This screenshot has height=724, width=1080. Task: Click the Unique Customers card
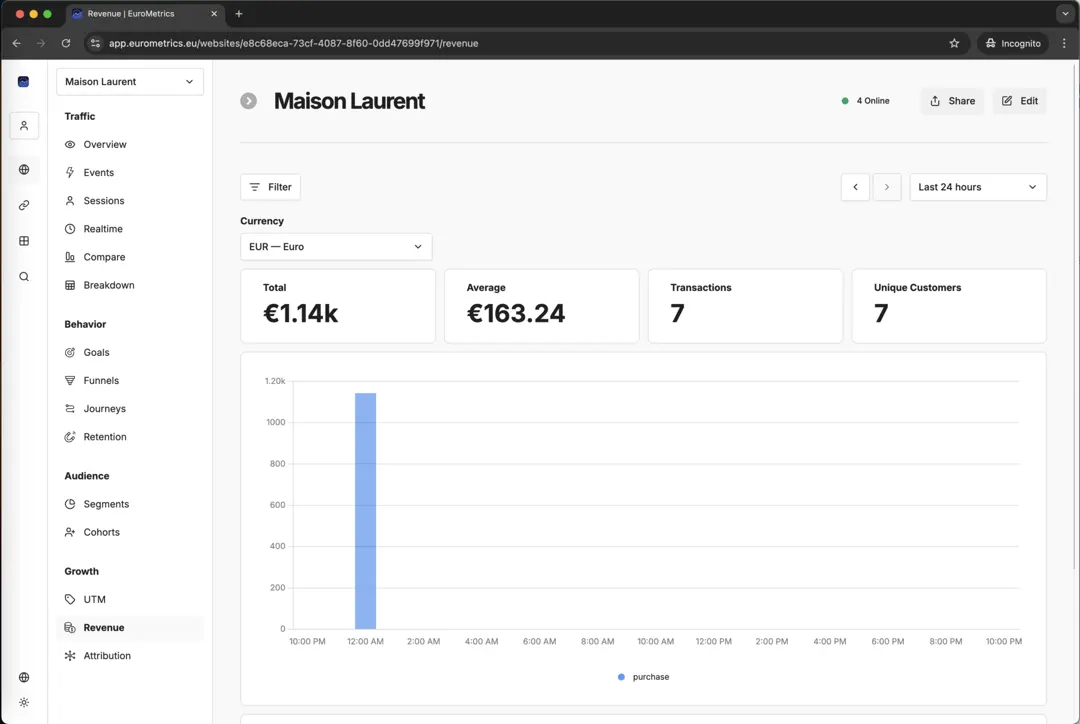coord(949,306)
